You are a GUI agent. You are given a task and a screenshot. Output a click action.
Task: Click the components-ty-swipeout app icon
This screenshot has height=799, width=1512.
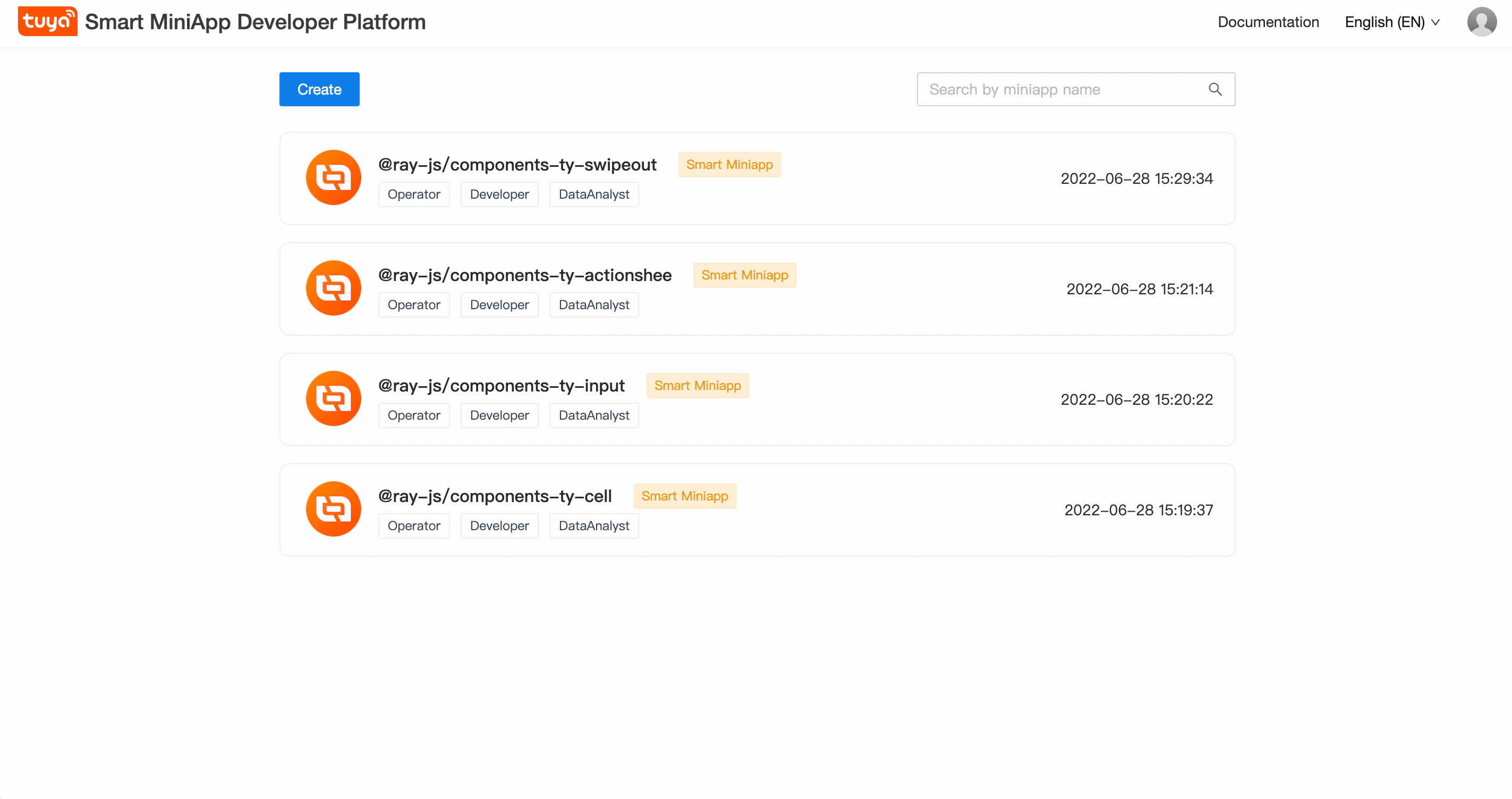334,178
